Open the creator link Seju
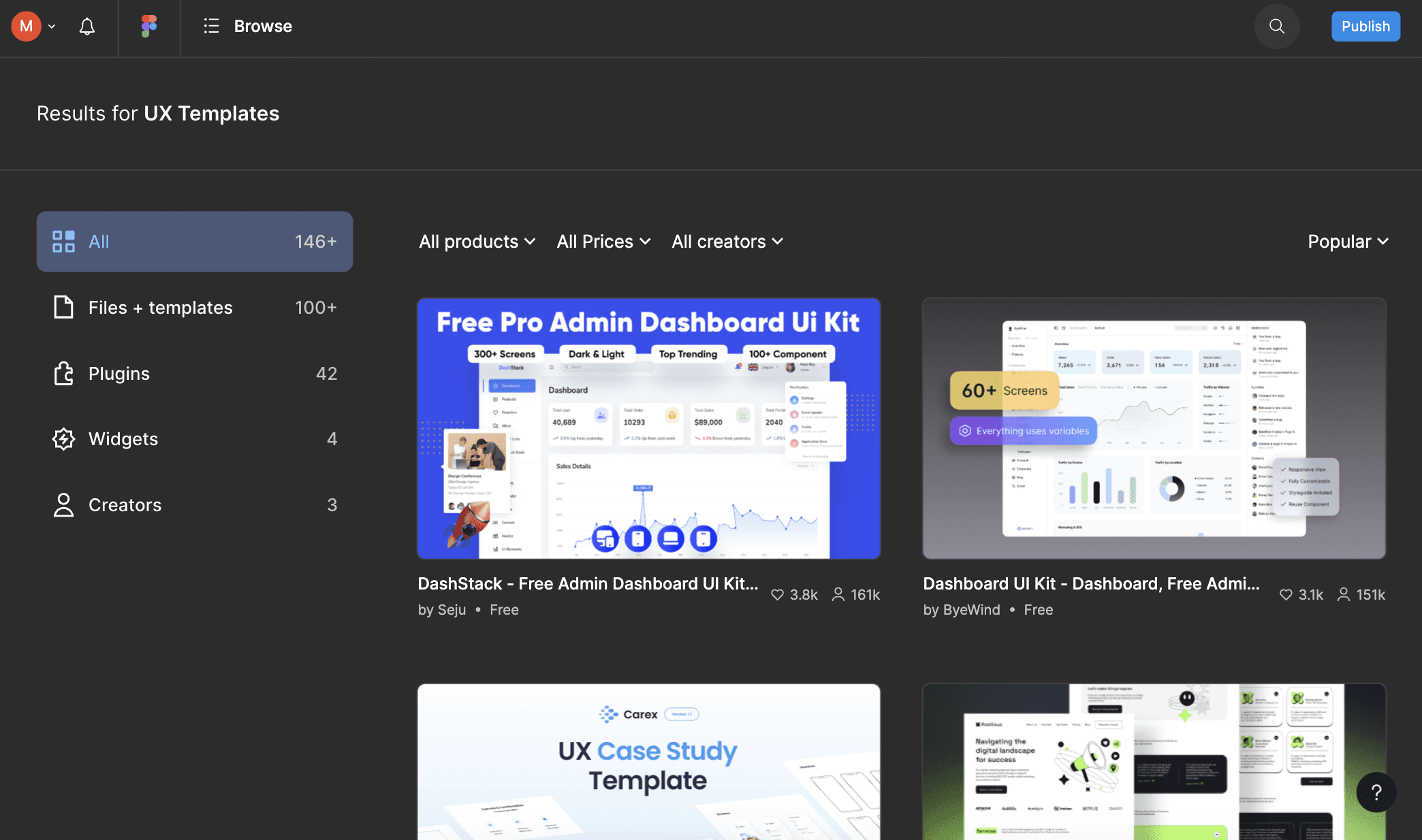The height and width of the screenshot is (840, 1422). [x=452, y=610]
